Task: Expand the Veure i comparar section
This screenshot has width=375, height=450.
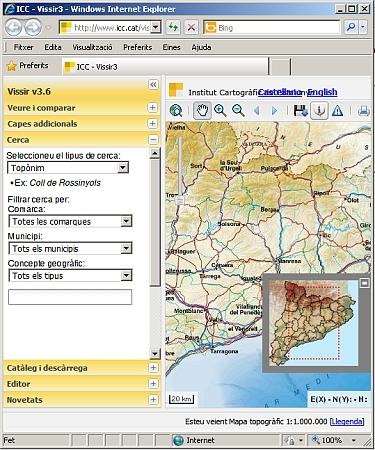Action: pos(152,107)
